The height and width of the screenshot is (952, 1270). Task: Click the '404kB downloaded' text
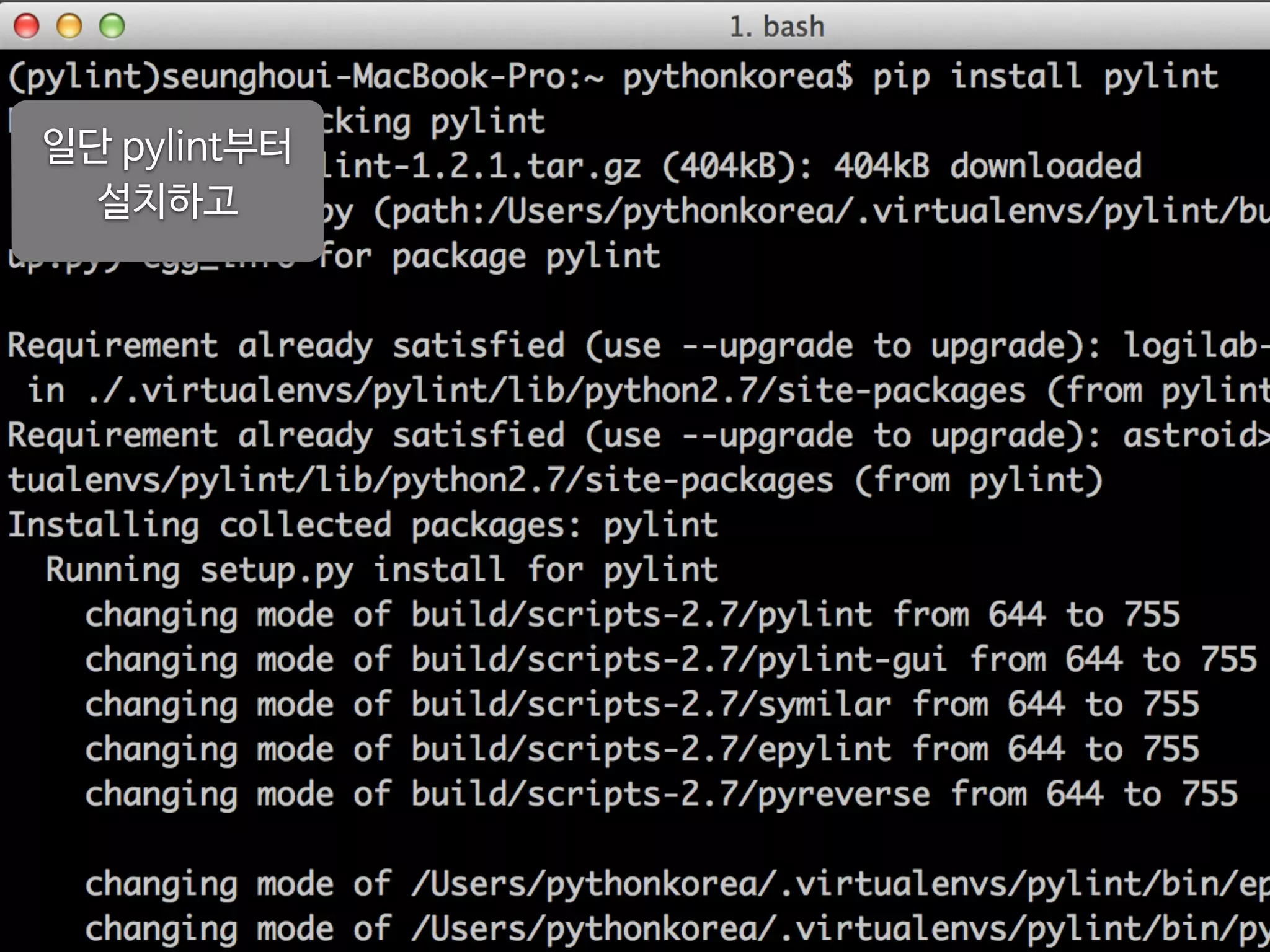[x=987, y=166]
